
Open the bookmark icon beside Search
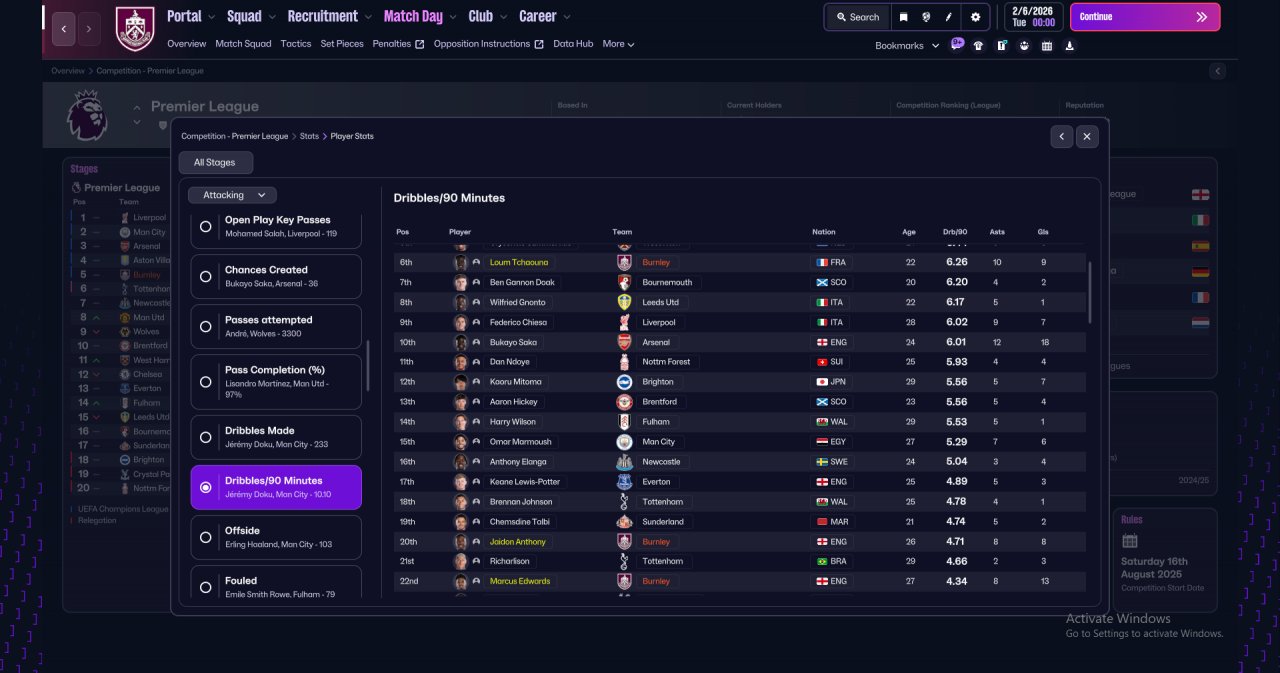(903, 17)
